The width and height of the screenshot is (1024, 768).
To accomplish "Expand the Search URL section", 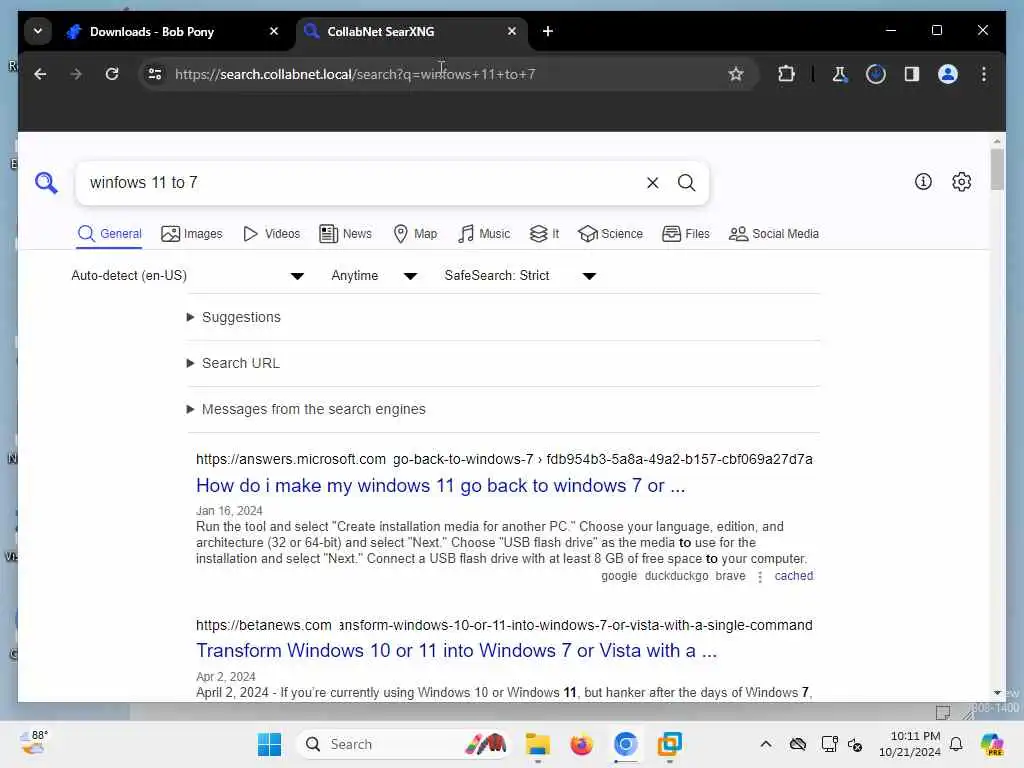I will (x=233, y=363).
